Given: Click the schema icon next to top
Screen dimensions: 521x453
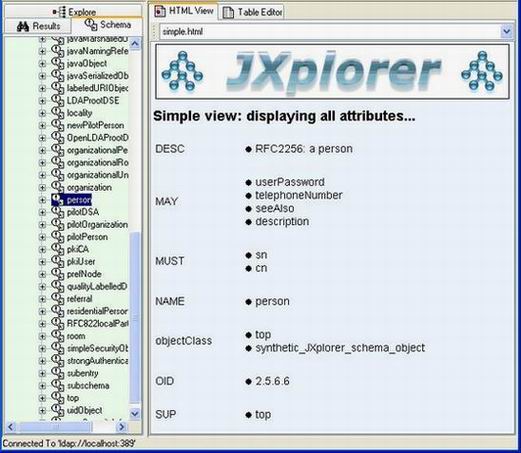Looking at the screenshot, I should (x=58, y=398).
